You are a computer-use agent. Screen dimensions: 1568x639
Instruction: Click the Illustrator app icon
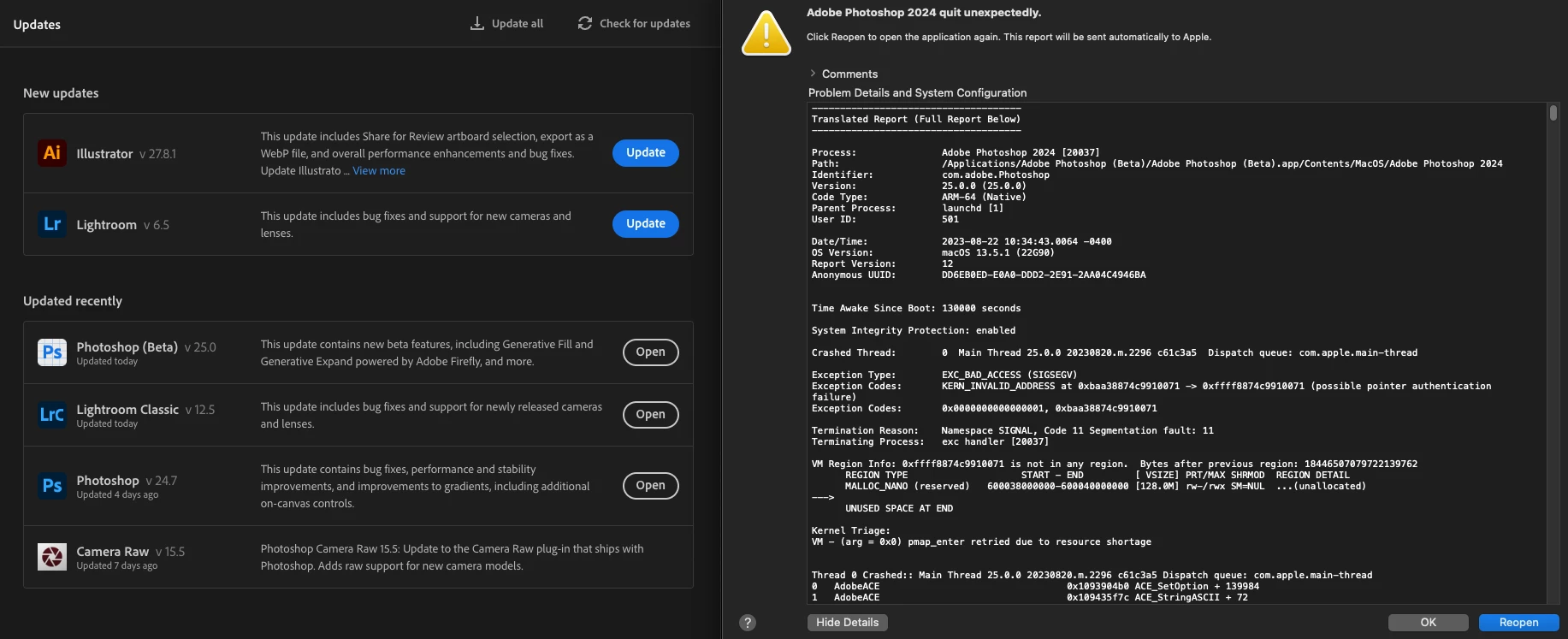(52, 153)
